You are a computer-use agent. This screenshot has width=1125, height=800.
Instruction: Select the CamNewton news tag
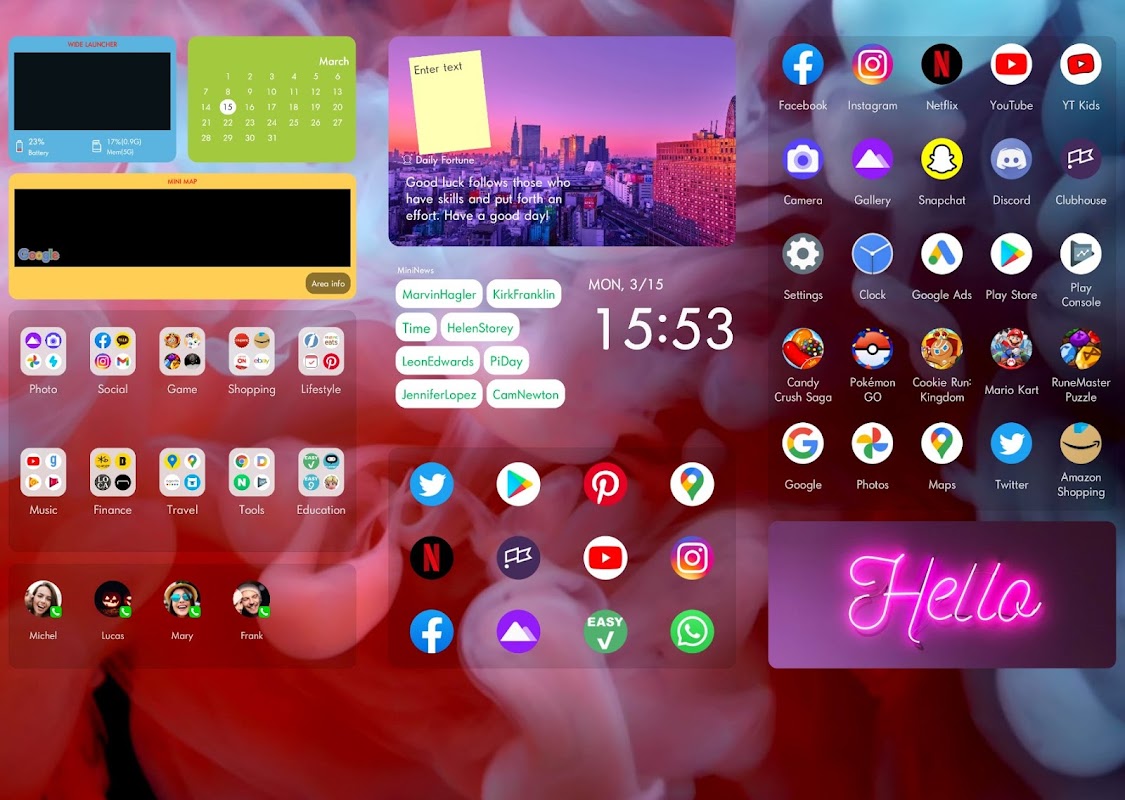click(x=525, y=394)
